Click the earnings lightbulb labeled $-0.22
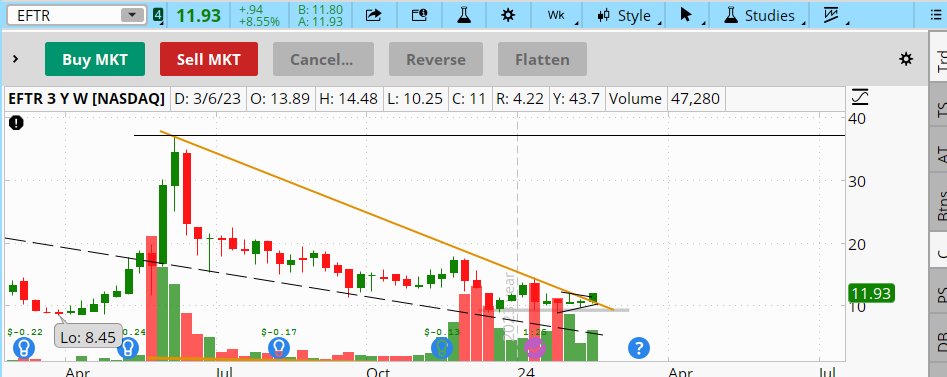The height and width of the screenshot is (377, 947). pyautogui.click(x=24, y=347)
